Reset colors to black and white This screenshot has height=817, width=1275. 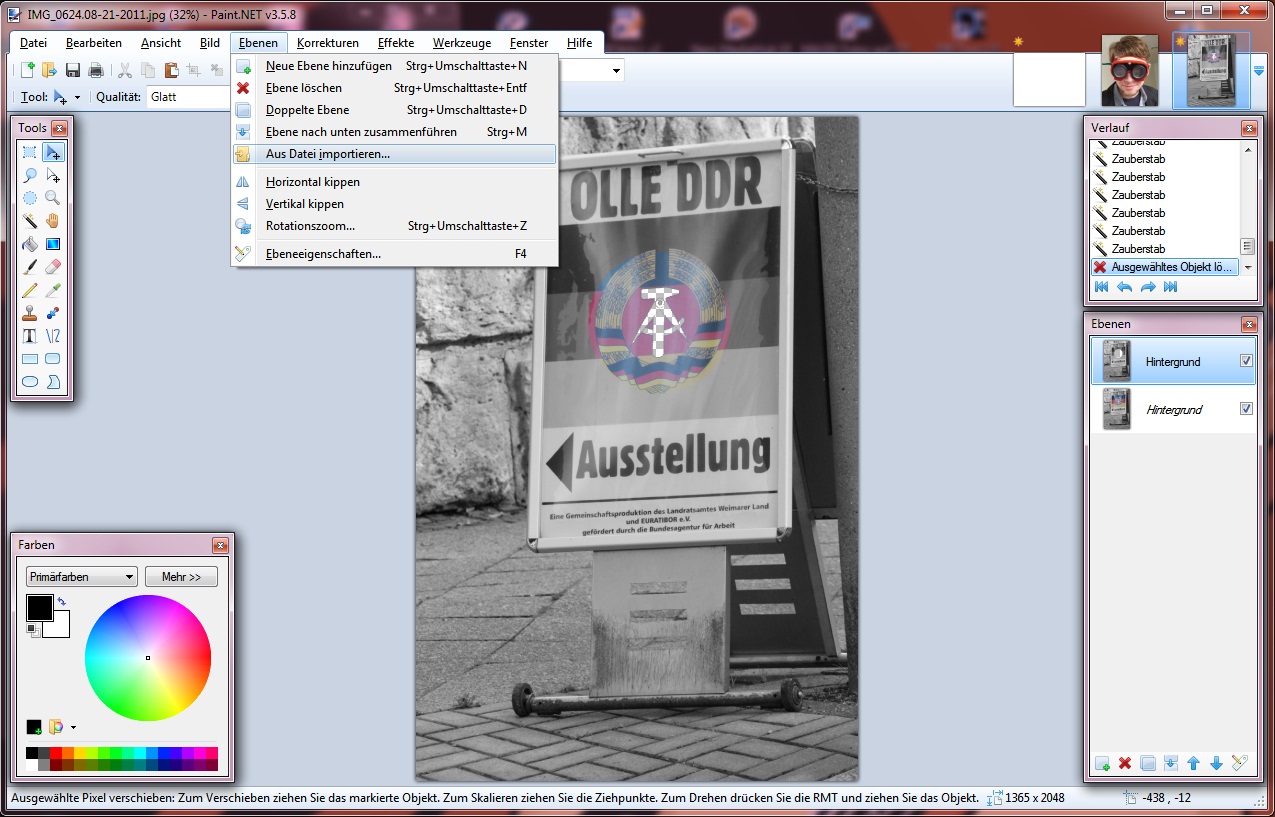[32, 629]
